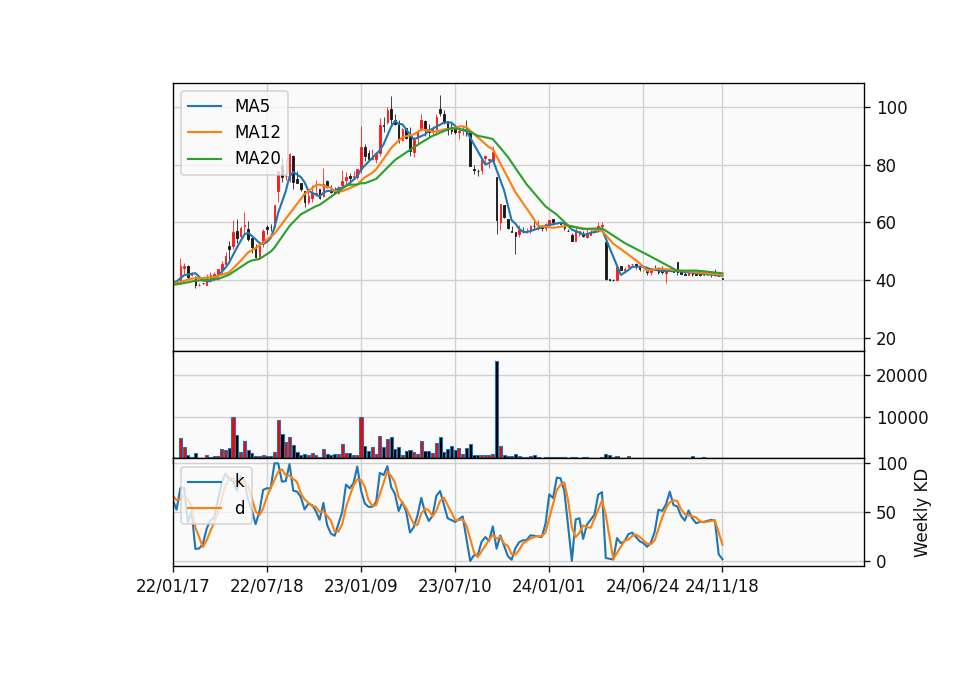The height and width of the screenshot is (690, 960).
Task: Click the price axis value 40
Action: coord(887,281)
